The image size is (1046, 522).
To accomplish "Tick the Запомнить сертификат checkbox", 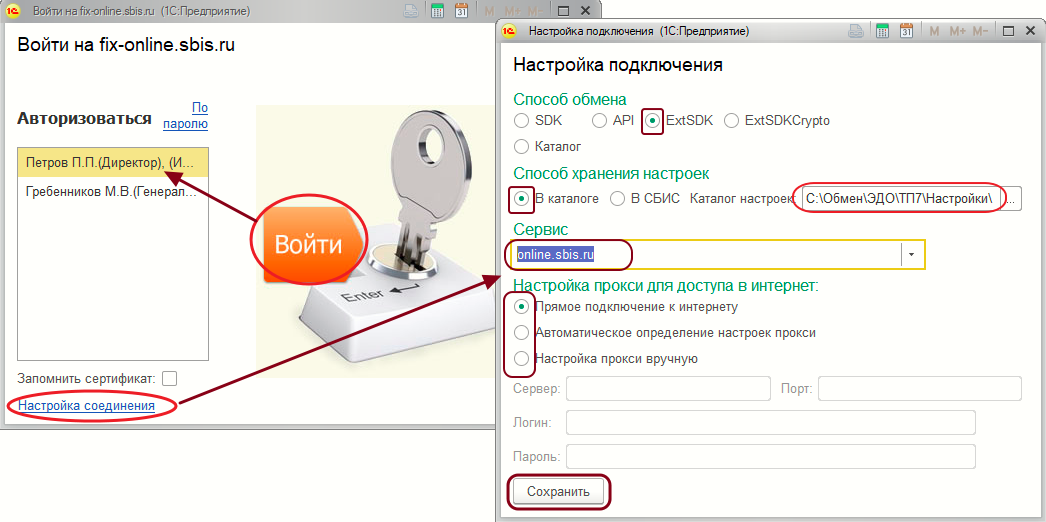I will pyautogui.click(x=170, y=378).
